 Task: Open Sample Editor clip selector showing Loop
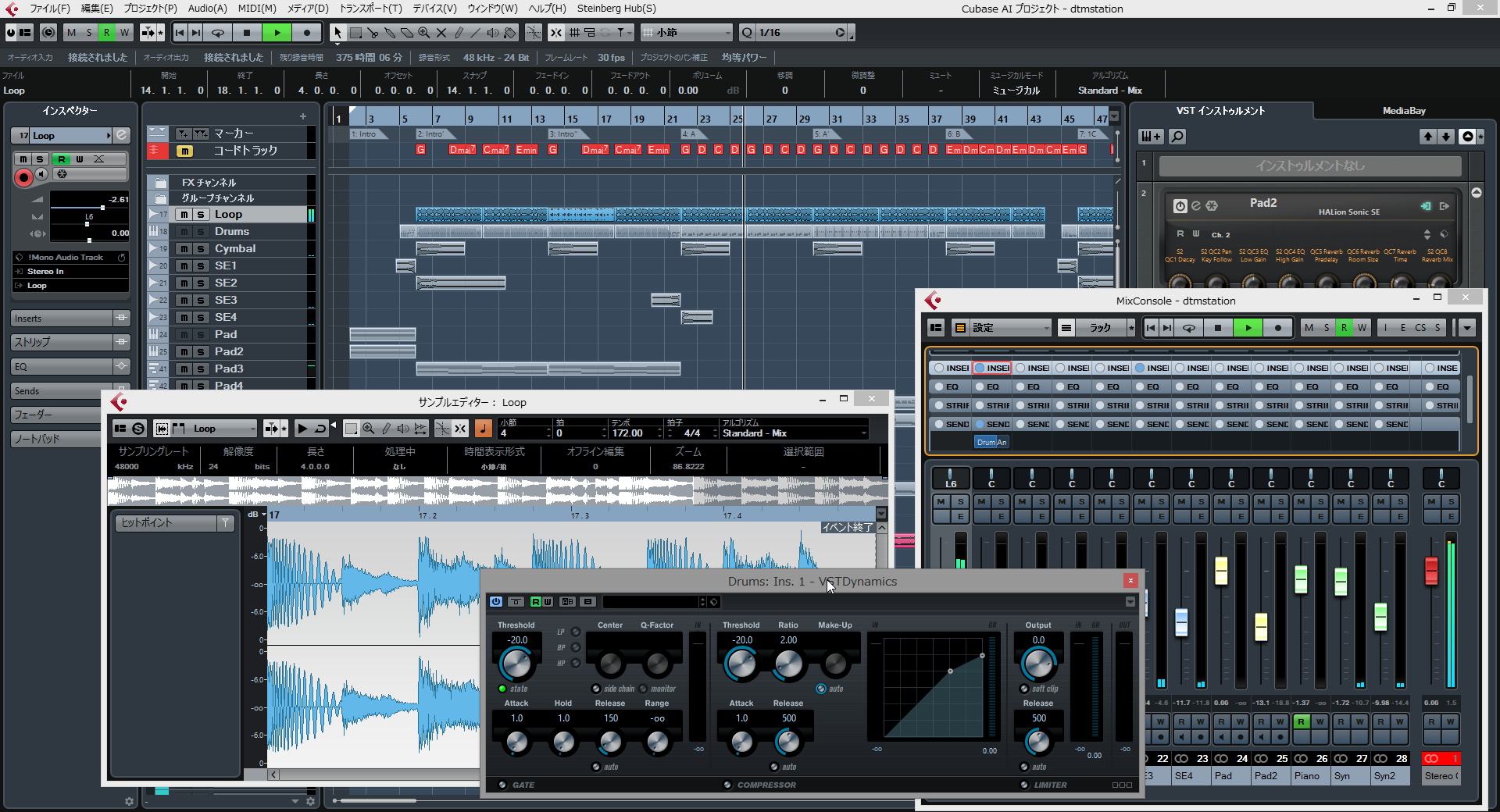coord(223,429)
